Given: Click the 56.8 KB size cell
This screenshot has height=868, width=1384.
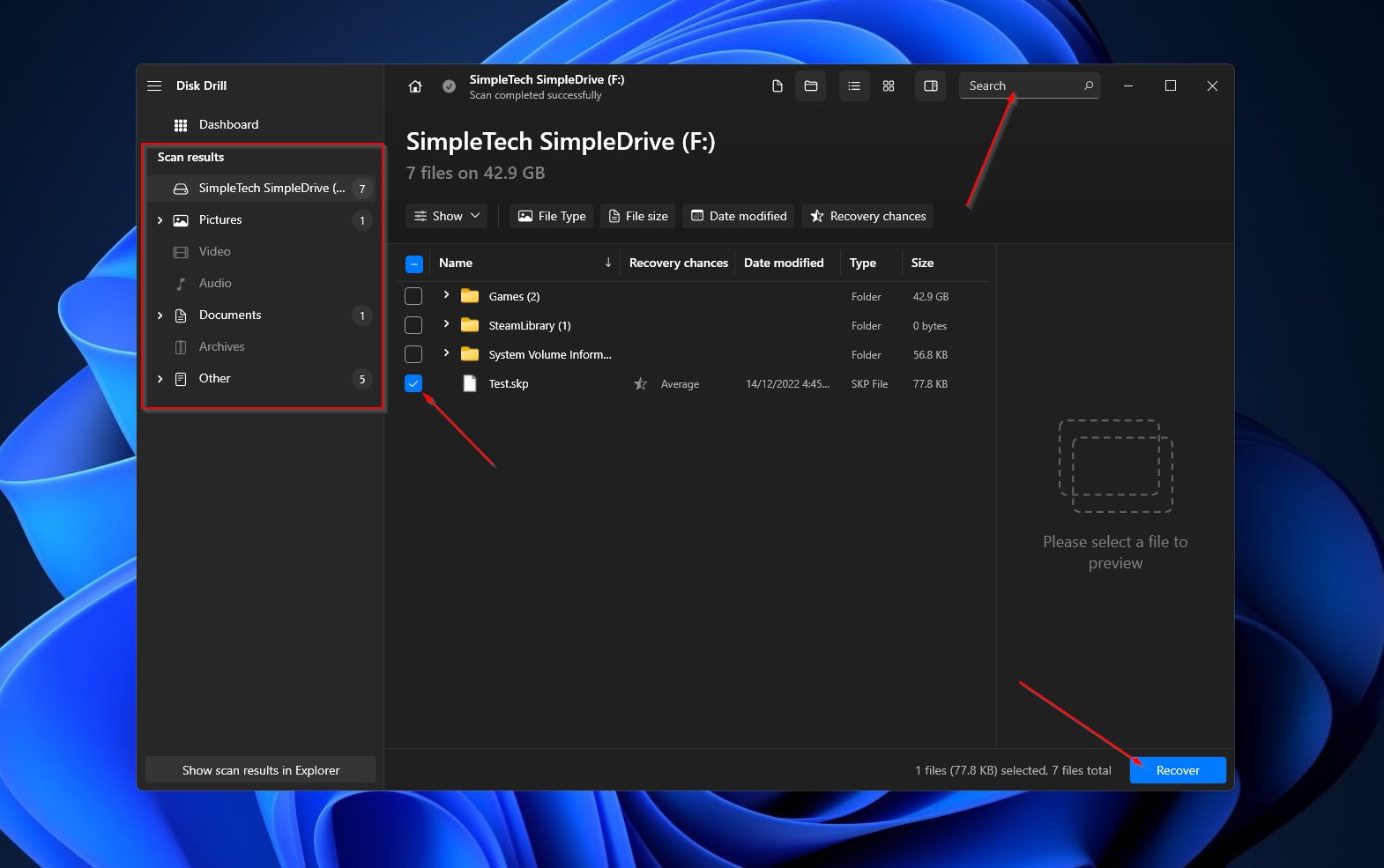Looking at the screenshot, I should coord(930,355).
